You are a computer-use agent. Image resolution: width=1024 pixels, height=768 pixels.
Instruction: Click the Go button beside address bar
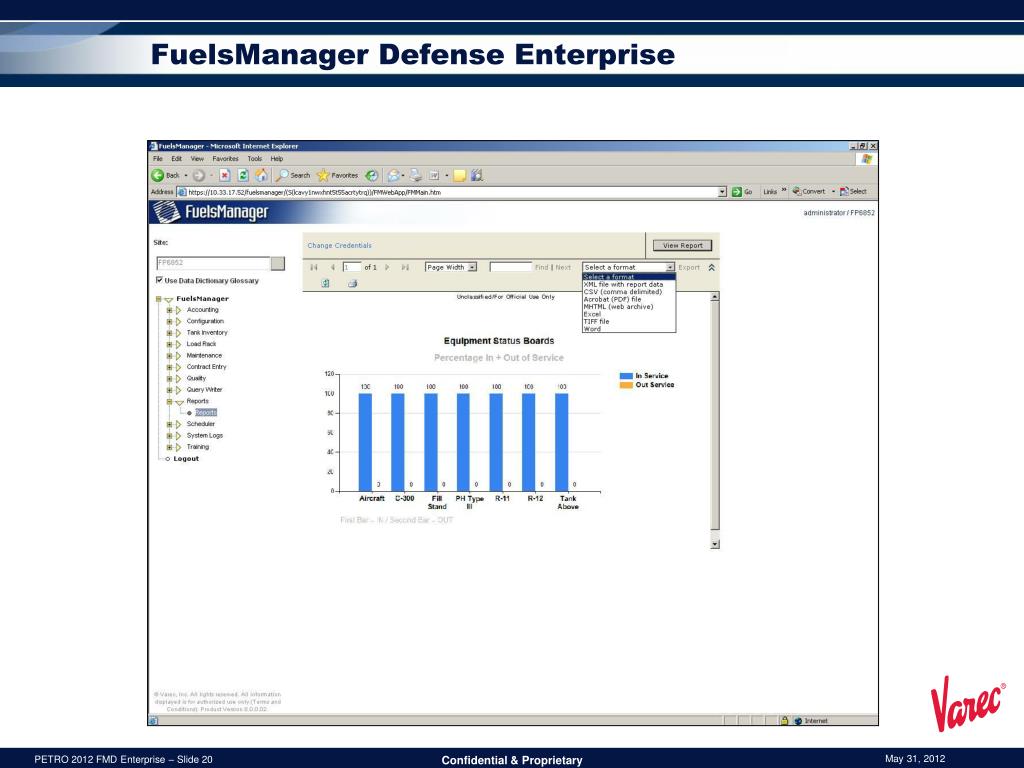coord(741,191)
